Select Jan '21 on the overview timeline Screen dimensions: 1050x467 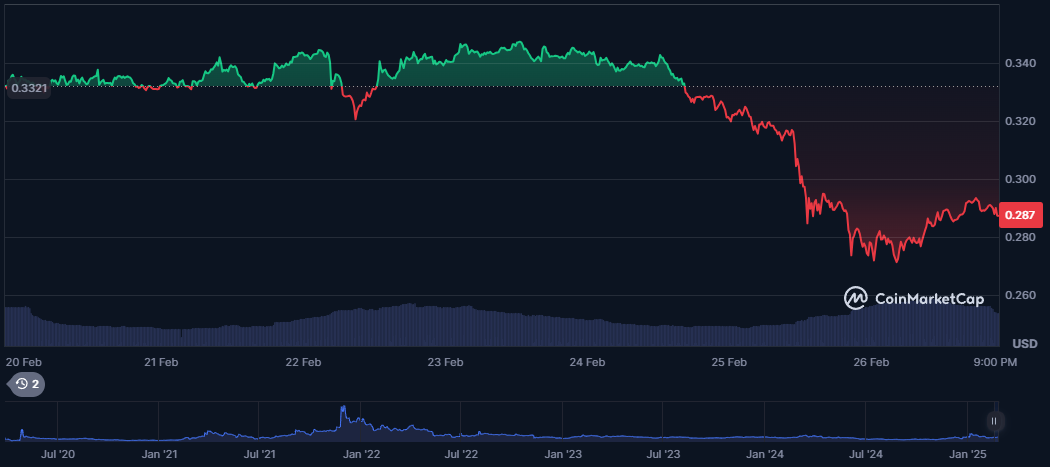[x=158, y=454]
